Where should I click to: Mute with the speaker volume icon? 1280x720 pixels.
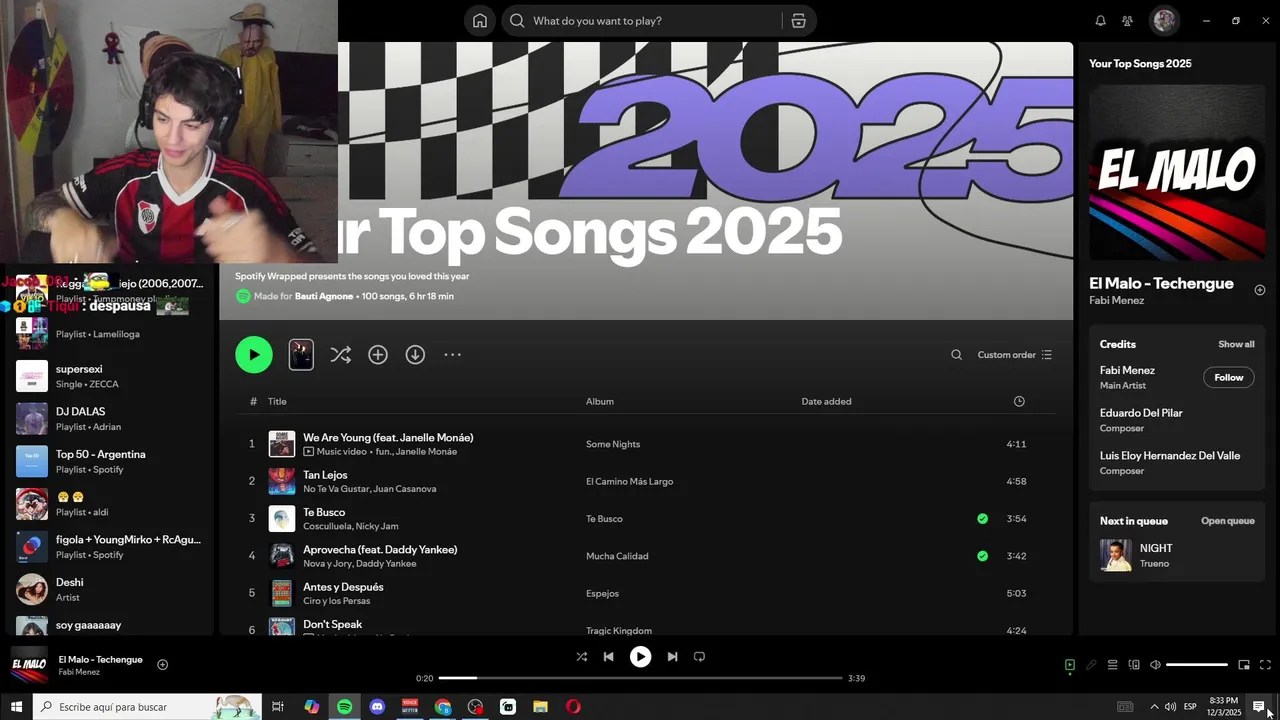(1155, 665)
